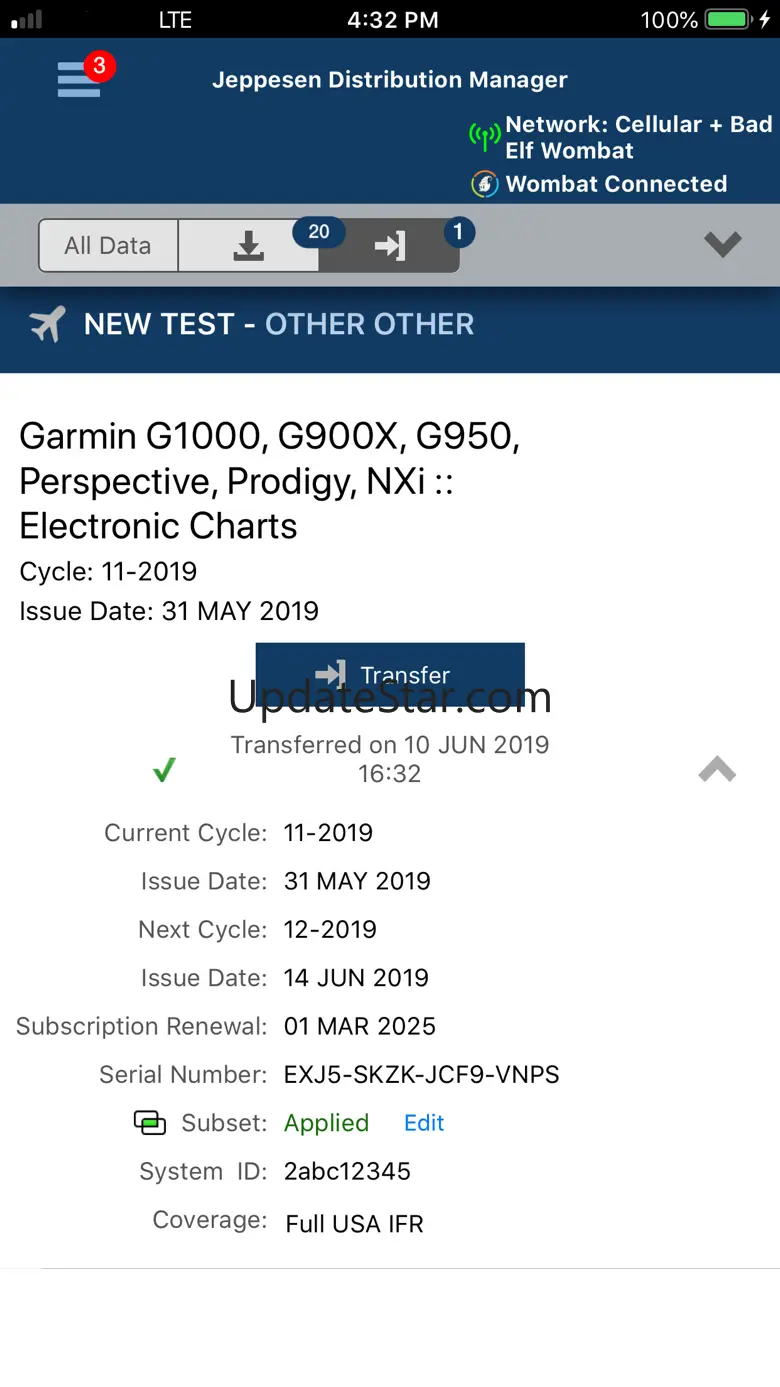Tap the green Applied subset status
The width and height of the screenshot is (780, 1387).
[326, 1123]
